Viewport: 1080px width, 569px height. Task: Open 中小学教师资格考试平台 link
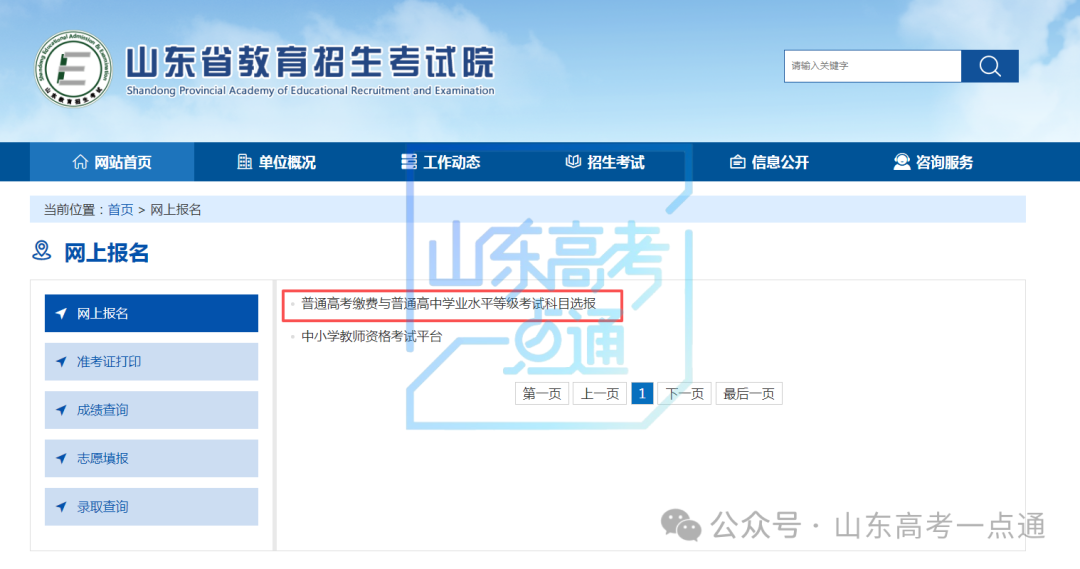(x=371, y=337)
